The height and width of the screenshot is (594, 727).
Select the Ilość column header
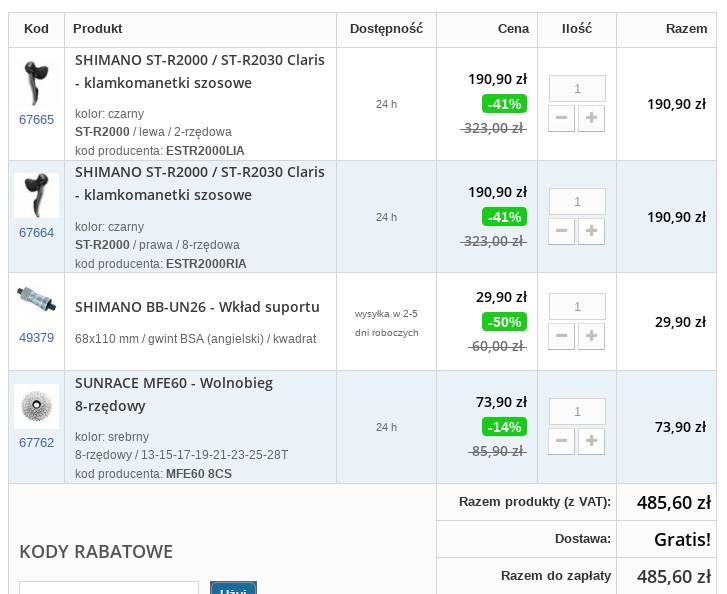(x=577, y=29)
